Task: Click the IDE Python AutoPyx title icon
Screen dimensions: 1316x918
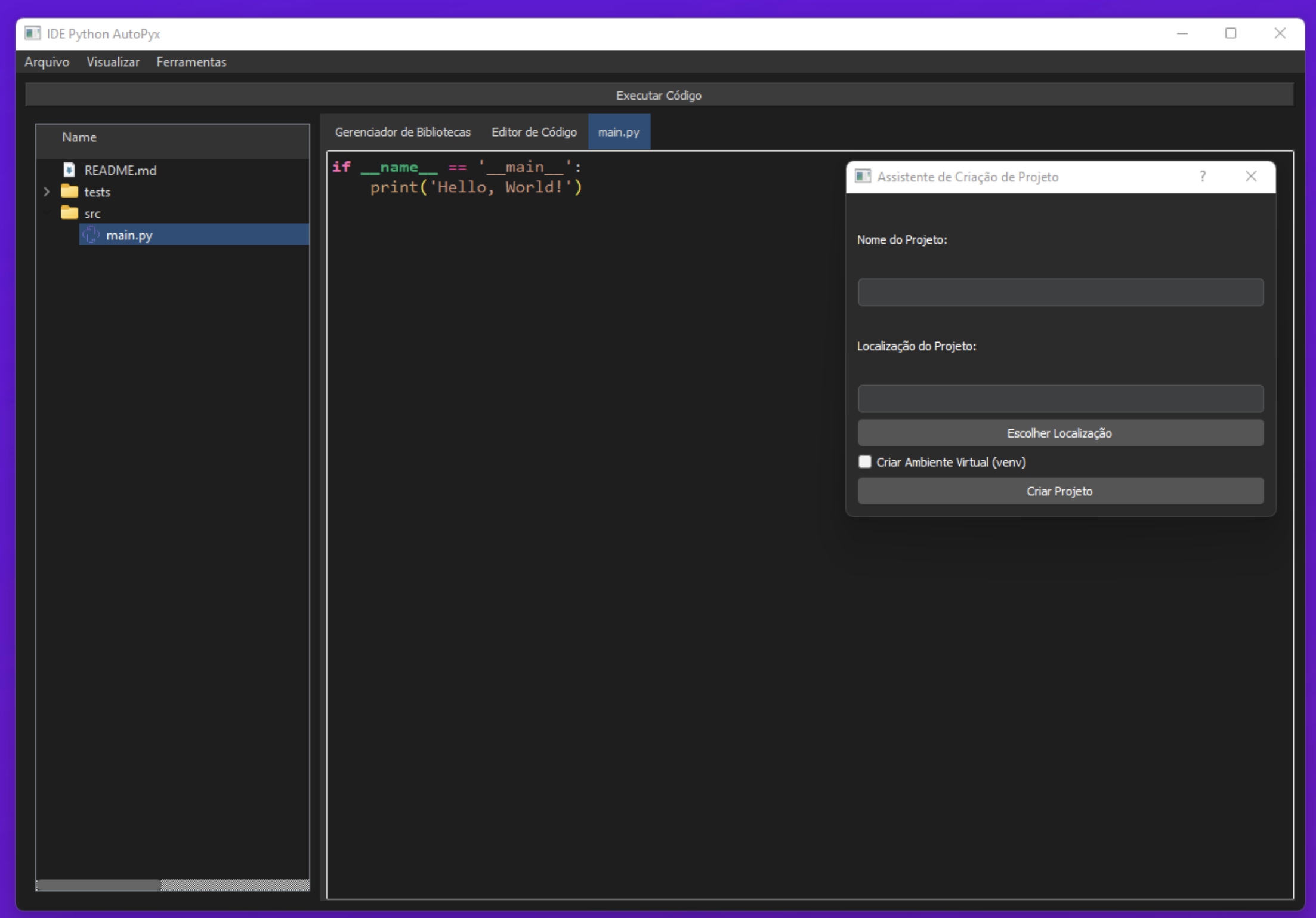Action: click(x=32, y=33)
